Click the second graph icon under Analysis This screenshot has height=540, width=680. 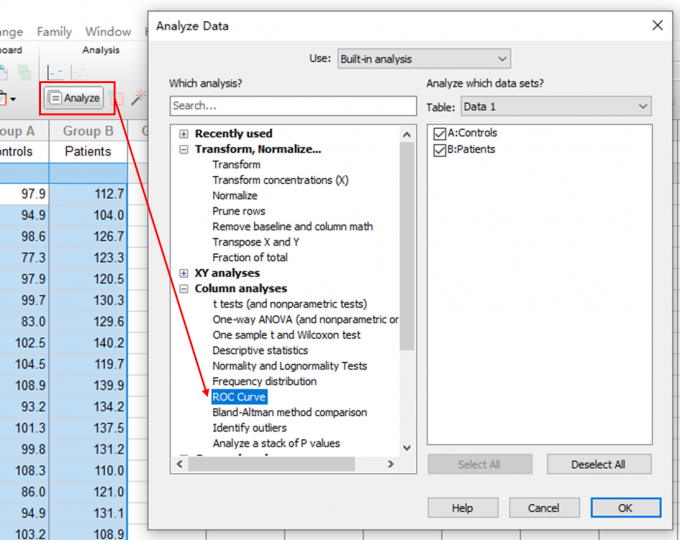point(78,71)
